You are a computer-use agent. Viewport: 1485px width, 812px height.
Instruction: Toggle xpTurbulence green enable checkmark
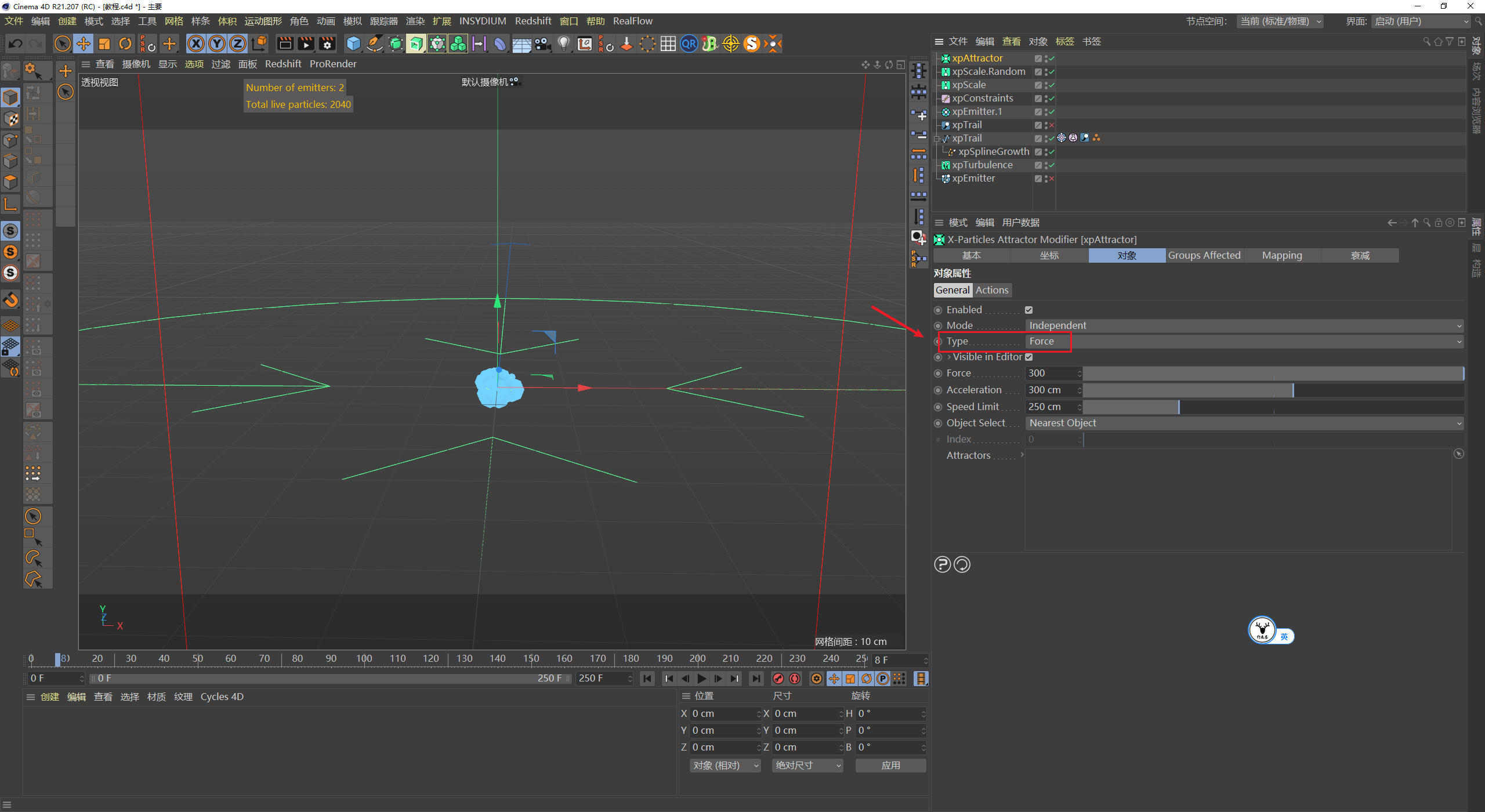click(x=1051, y=165)
